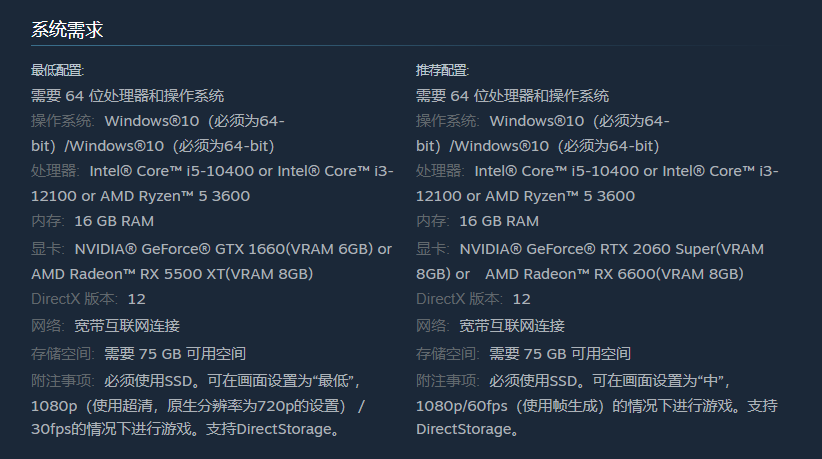822x459 pixels.
Task: Click the 网络 label under 推荐配置
Action: [x=431, y=326]
